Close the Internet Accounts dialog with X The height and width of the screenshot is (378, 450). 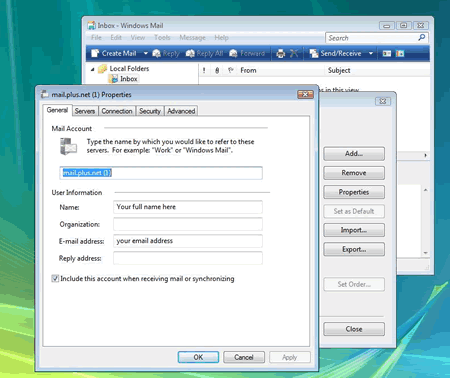(383, 101)
